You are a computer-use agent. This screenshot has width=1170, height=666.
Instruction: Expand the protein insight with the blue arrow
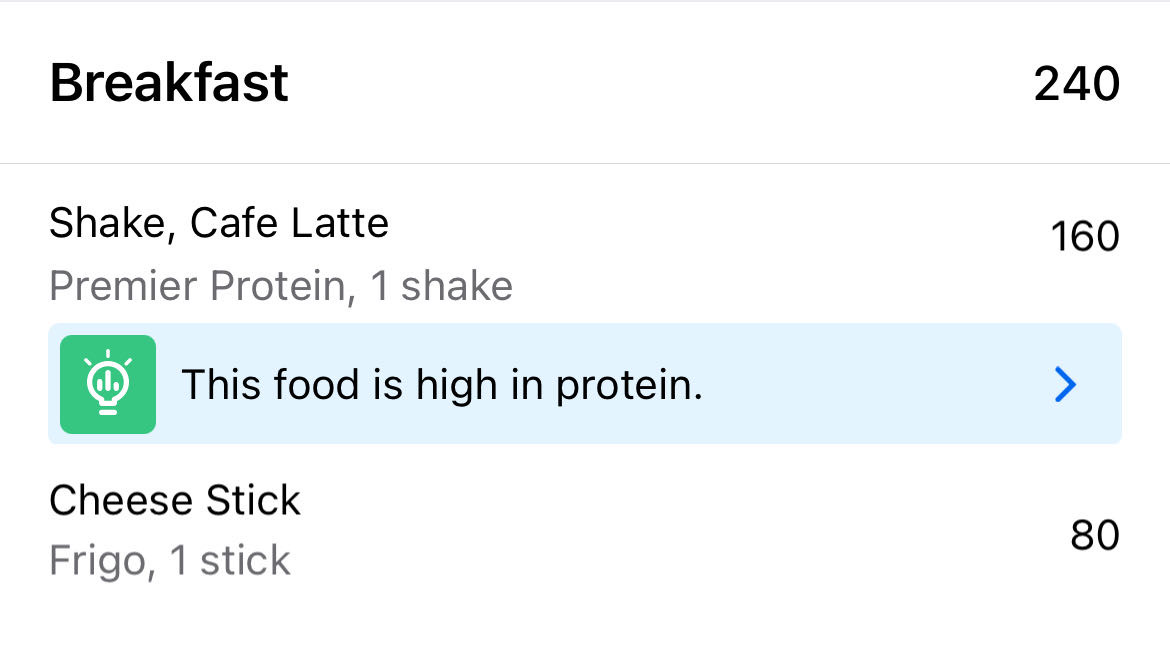pos(1065,384)
